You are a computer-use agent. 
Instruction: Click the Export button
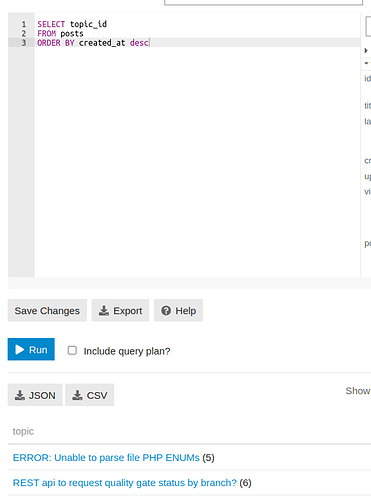click(x=120, y=310)
